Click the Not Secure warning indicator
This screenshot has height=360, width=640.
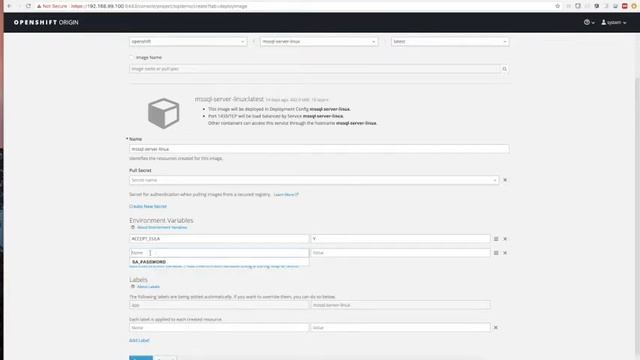(52, 6)
